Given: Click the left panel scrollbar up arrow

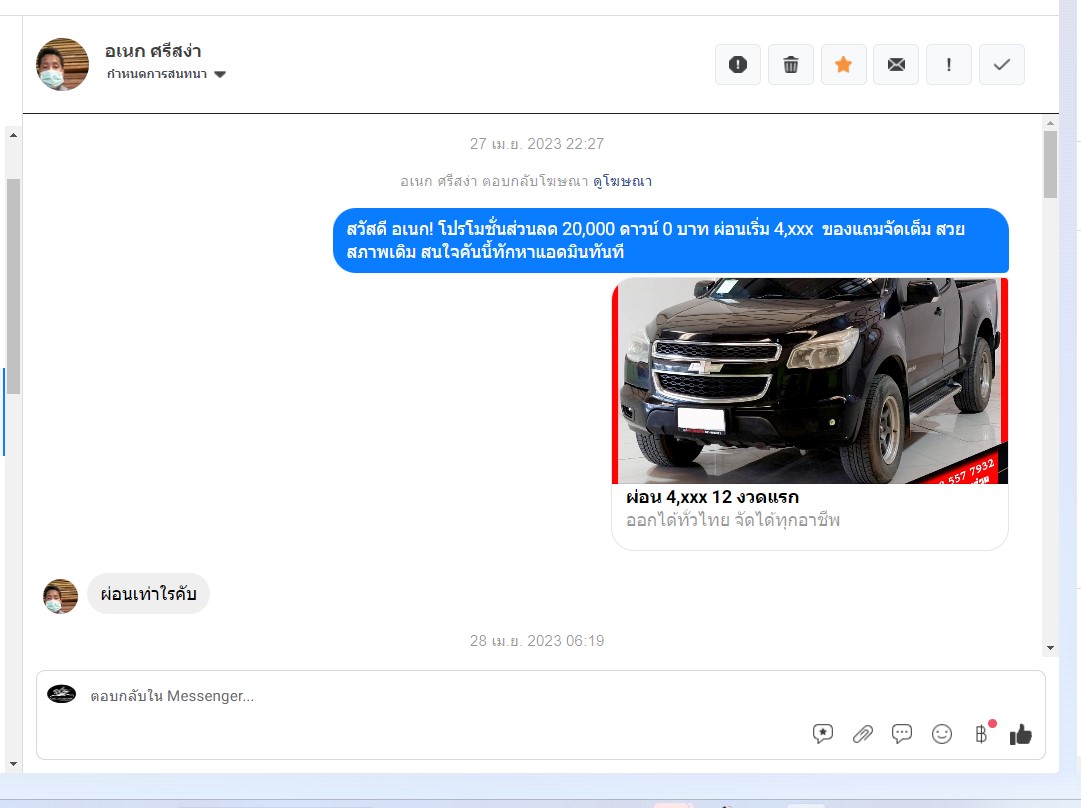Looking at the screenshot, I should coord(13,135).
